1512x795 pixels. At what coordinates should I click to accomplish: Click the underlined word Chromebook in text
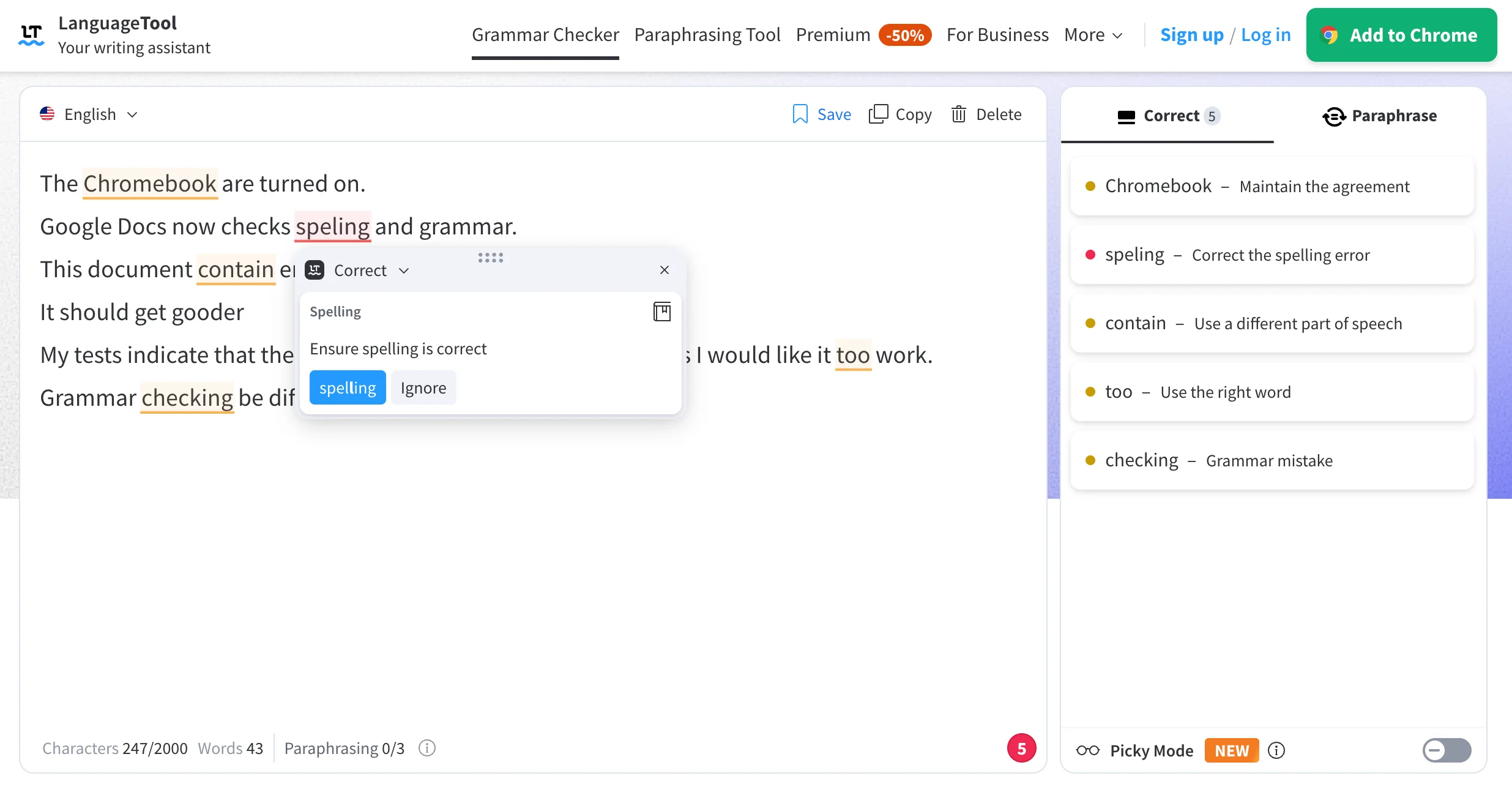tap(150, 184)
